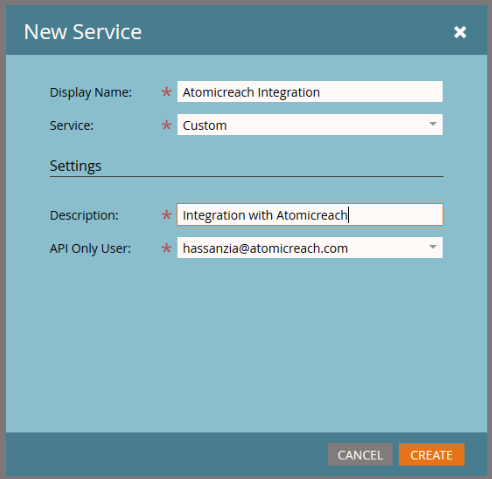Click the Settings section heading

coord(76,166)
